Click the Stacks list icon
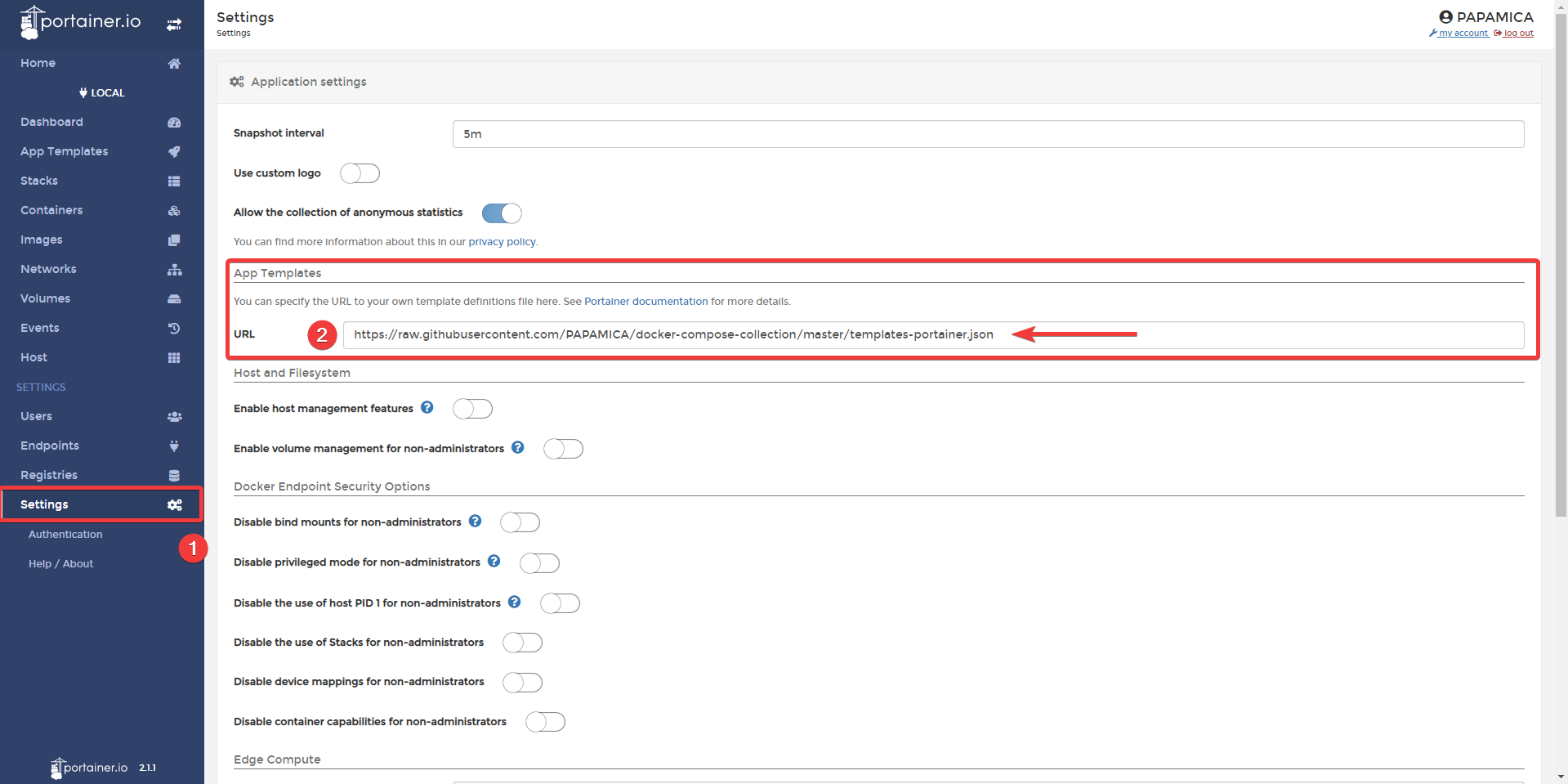Screen dimensions: 1568x784 tap(174, 181)
